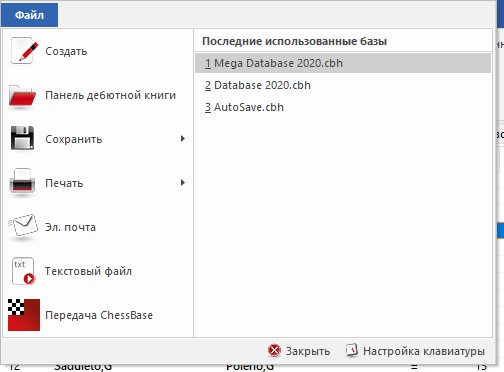Expand the Печать submenu arrow

click(183, 183)
